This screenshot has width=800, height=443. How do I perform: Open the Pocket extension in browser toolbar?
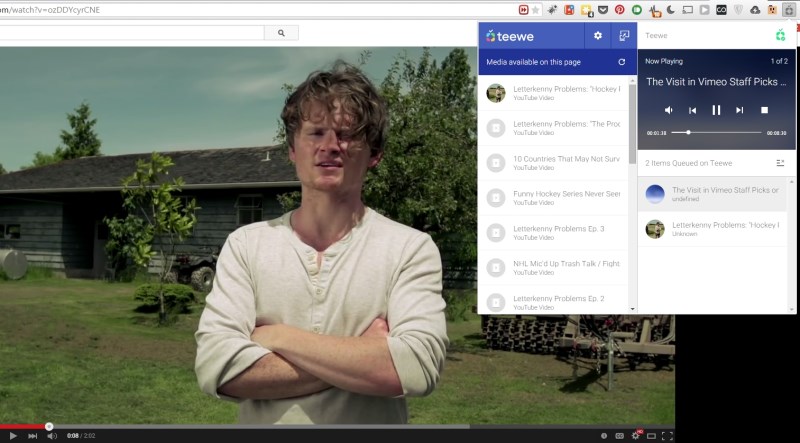click(603, 9)
